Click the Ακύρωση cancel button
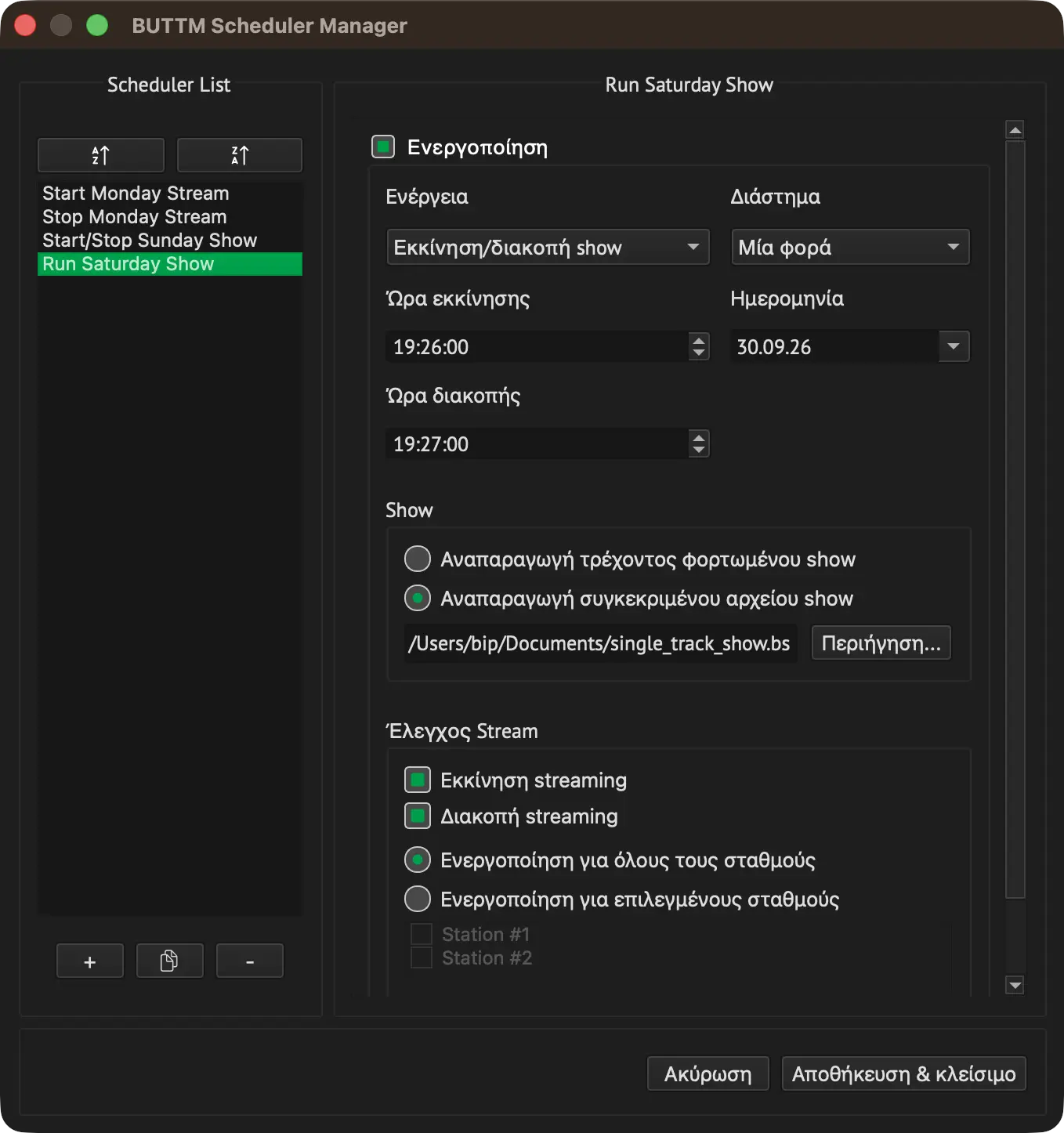 pos(708,1073)
